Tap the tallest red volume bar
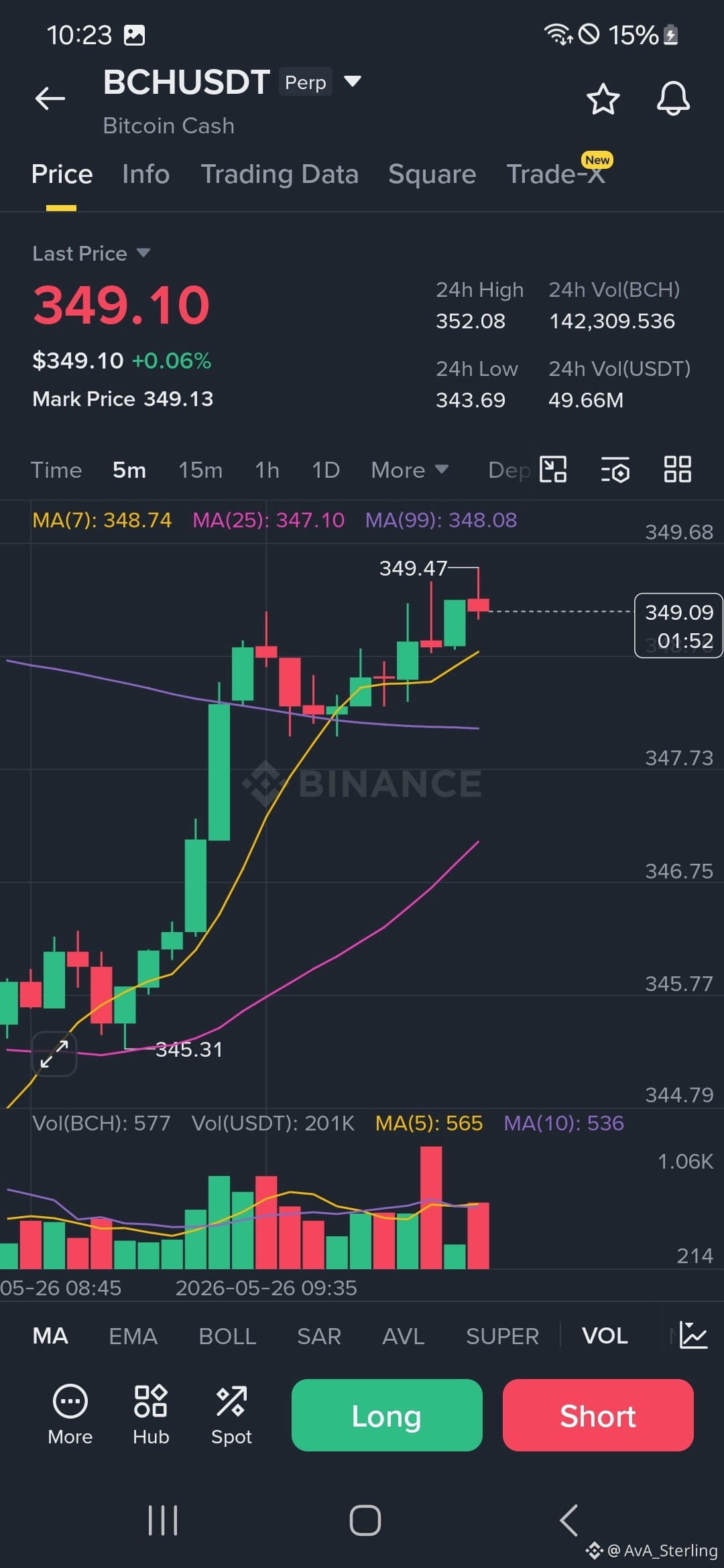This screenshot has height=1568, width=724. coord(431,1207)
